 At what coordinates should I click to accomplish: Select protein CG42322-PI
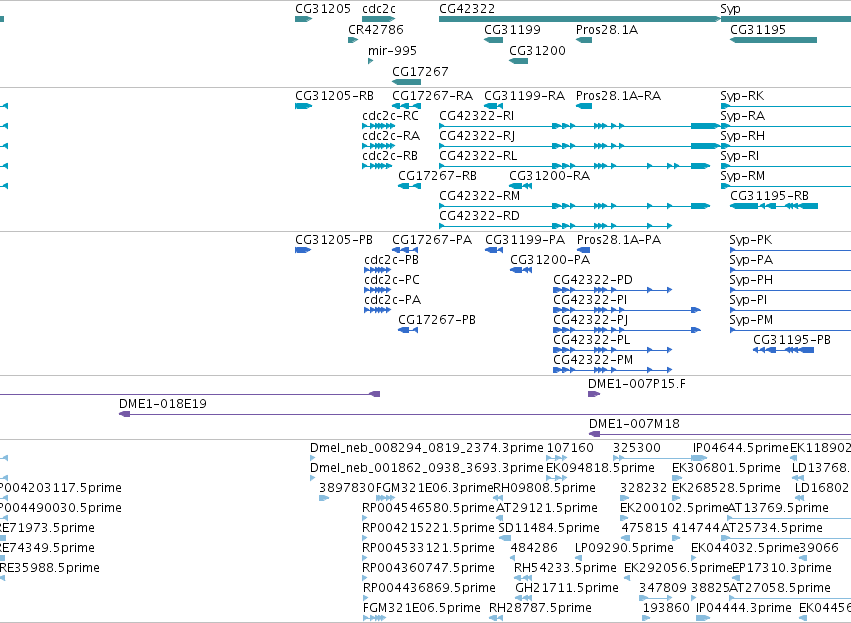pos(627,310)
